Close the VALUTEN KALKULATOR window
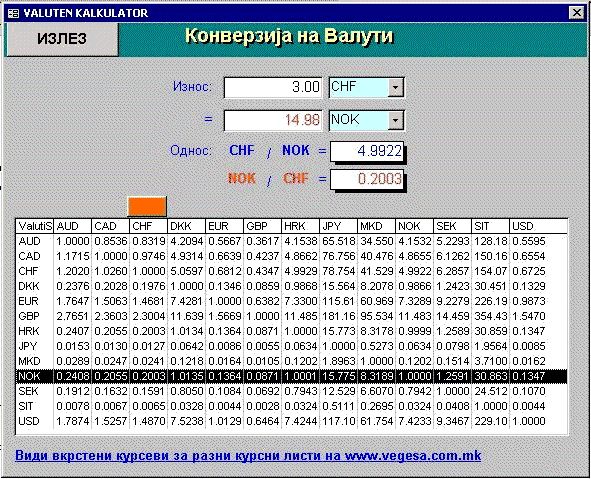591x479 pixels. 577,13
